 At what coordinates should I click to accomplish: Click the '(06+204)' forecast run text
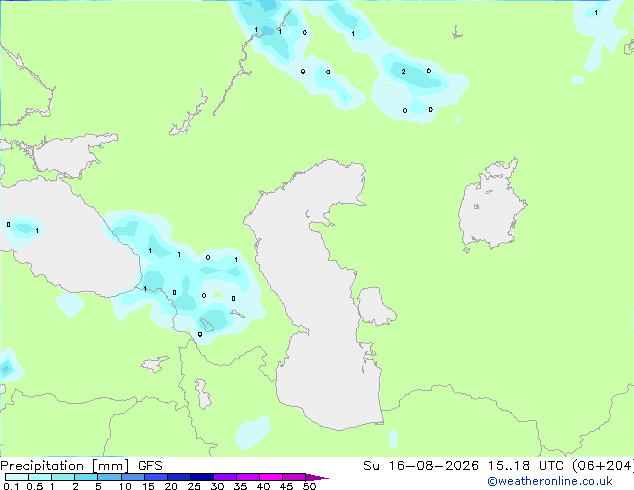point(603,466)
